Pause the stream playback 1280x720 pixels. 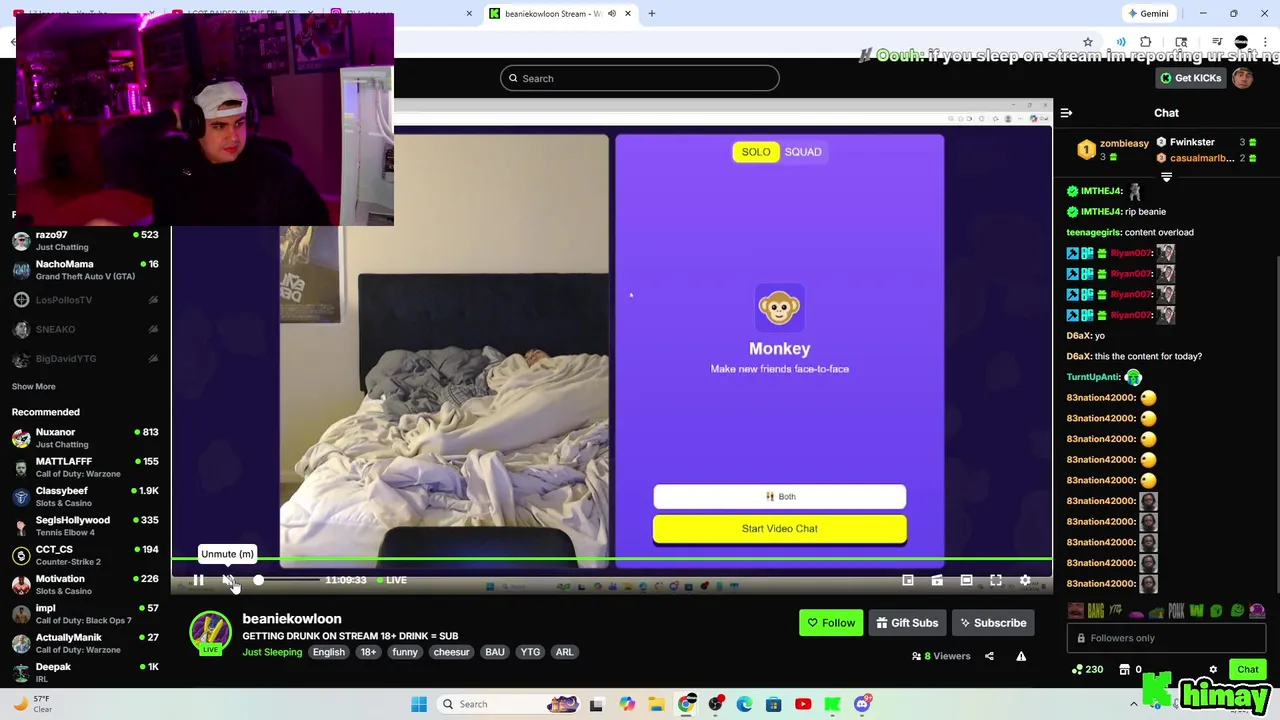[x=198, y=580]
